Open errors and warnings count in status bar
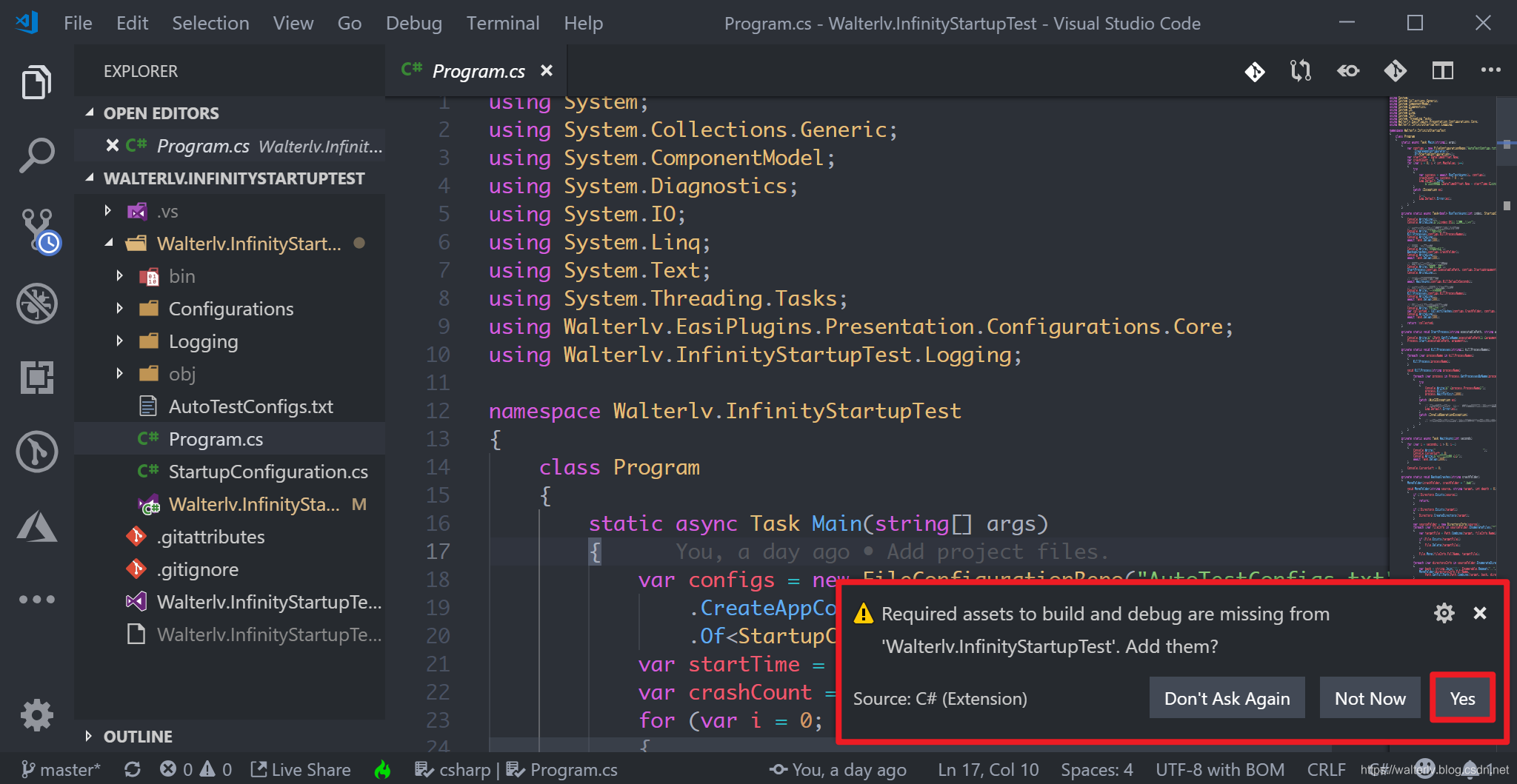The image size is (1517, 784). (x=196, y=770)
